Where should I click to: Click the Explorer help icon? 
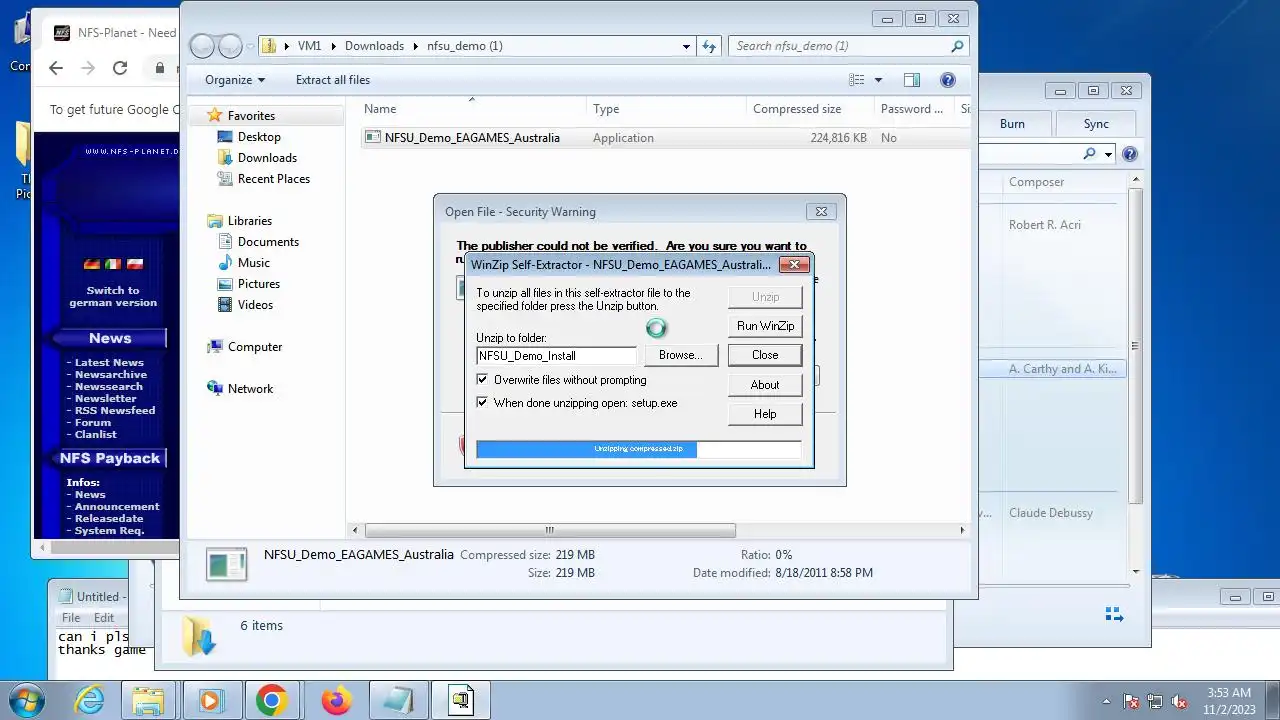[x=948, y=80]
